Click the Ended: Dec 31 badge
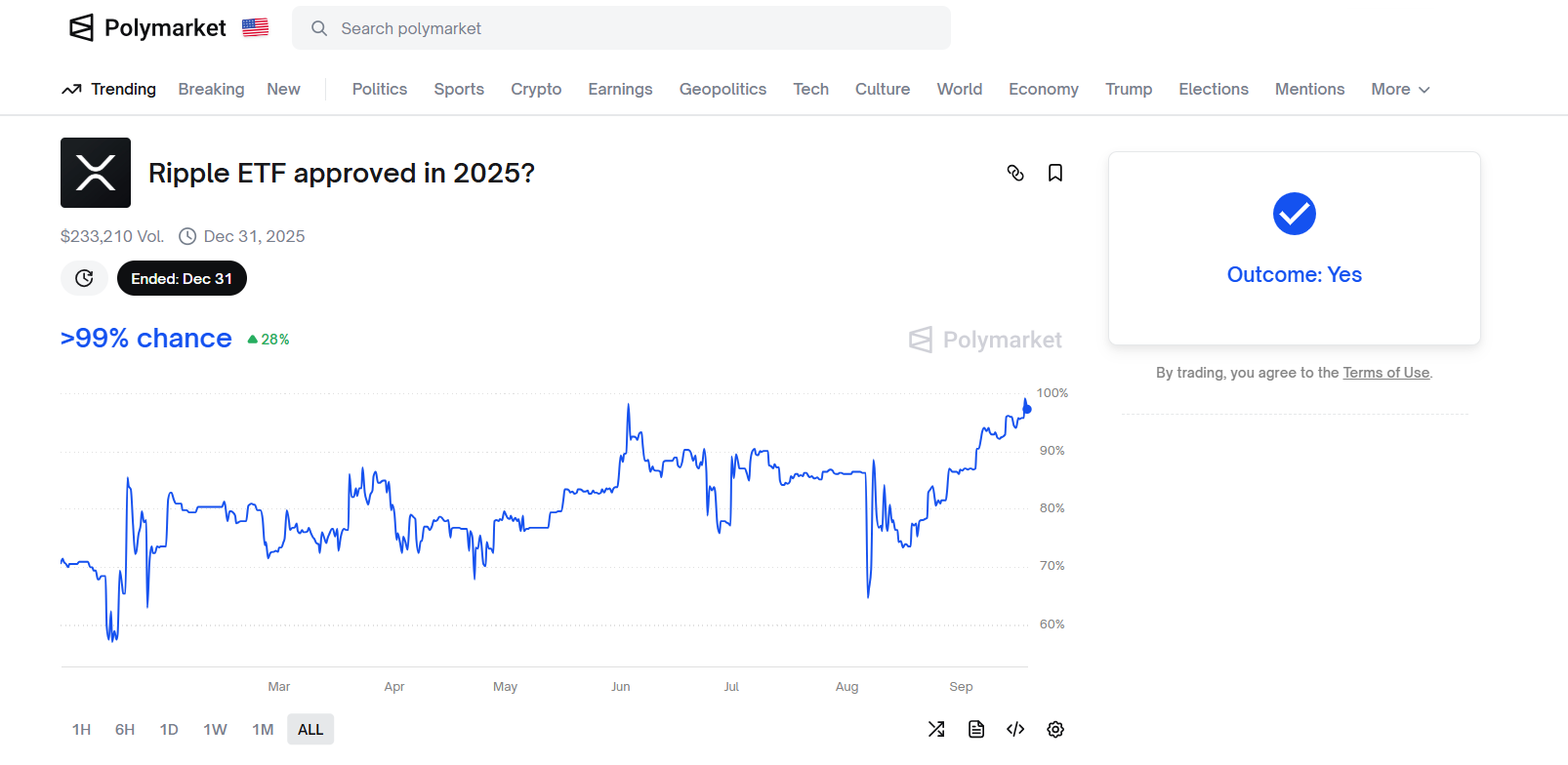Screen dimensions: 1568x765 (x=182, y=278)
